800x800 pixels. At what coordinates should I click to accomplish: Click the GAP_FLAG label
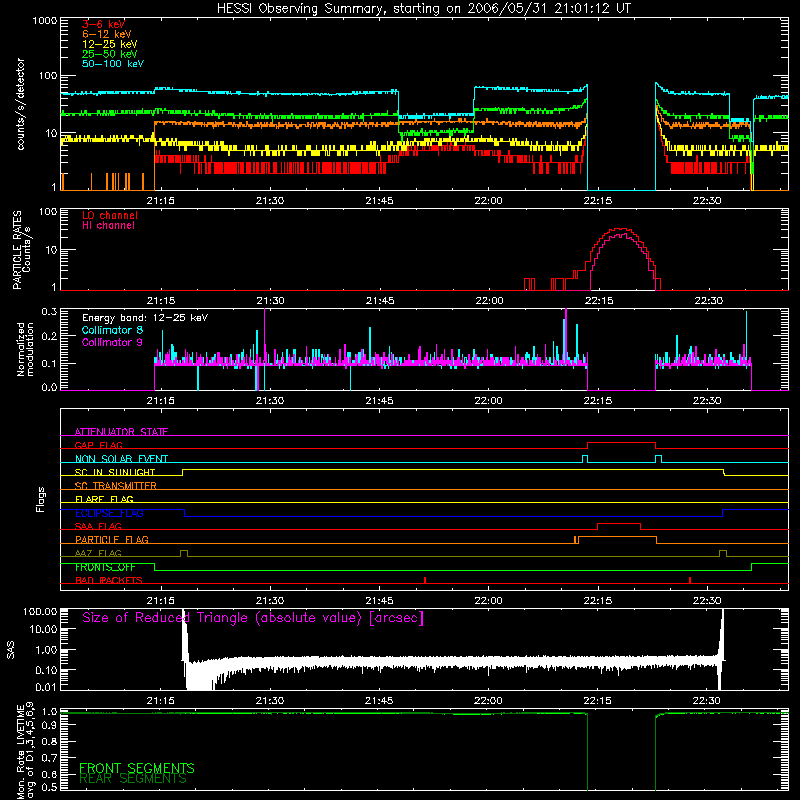[x=98, y=445]
